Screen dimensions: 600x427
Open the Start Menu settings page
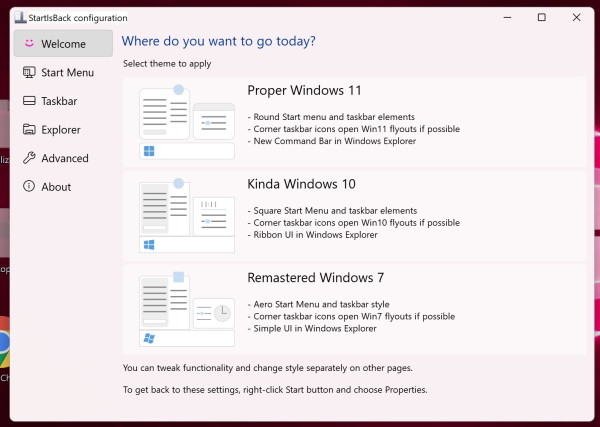[x=67, y=72]
